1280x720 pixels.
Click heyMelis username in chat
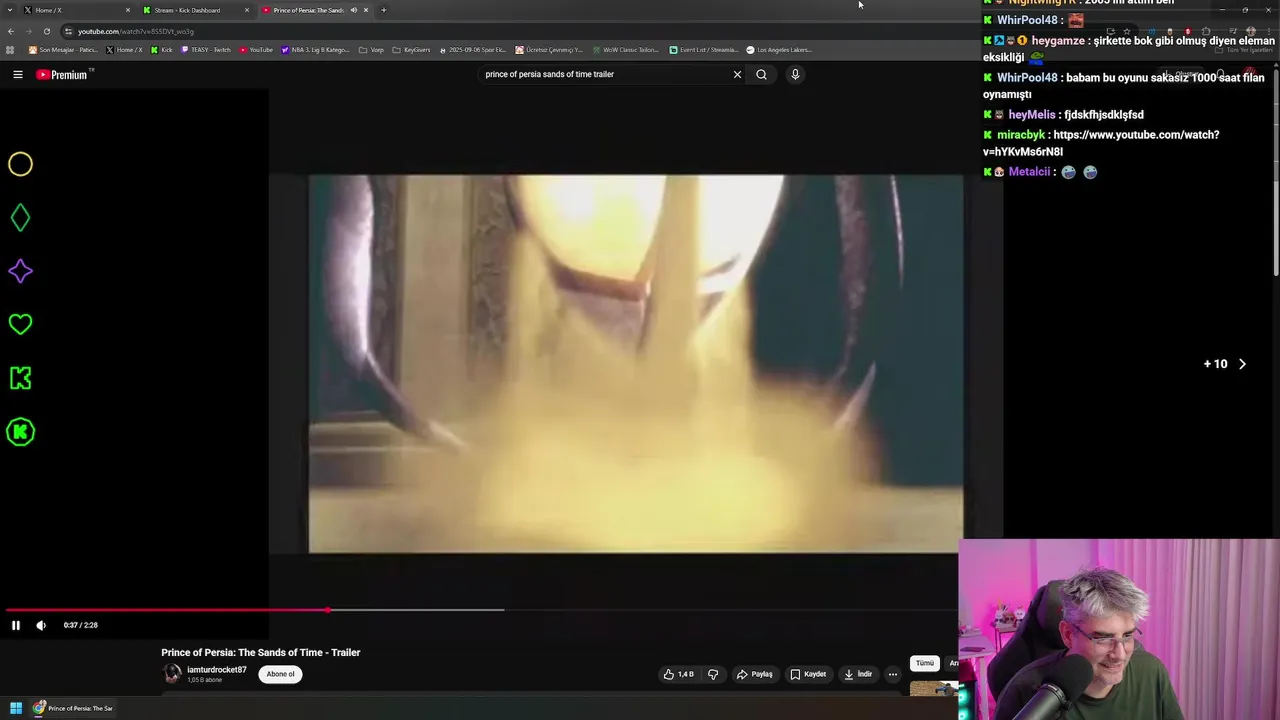1032,115
